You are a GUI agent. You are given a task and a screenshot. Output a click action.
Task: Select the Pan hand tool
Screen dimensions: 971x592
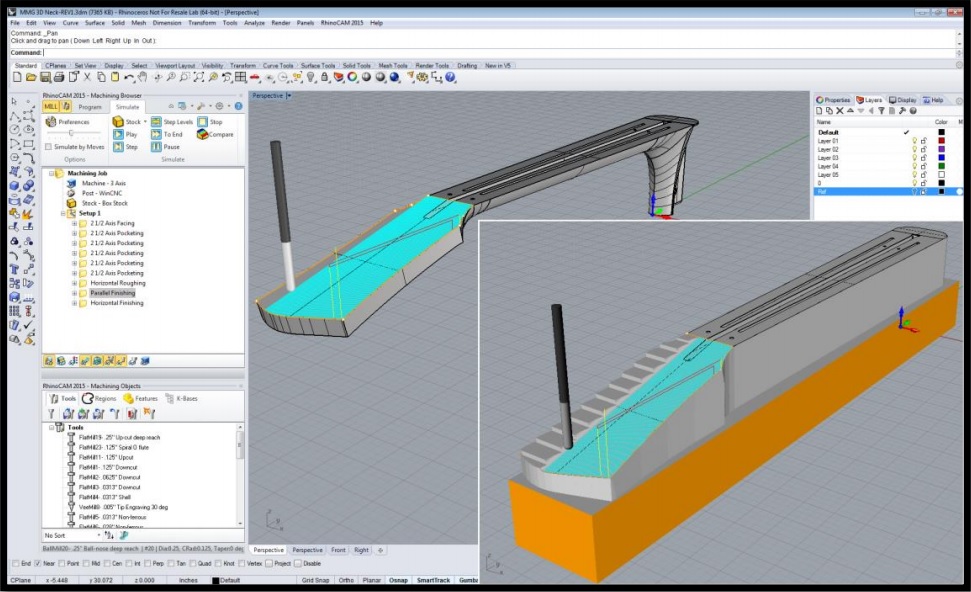click(142, 77)
